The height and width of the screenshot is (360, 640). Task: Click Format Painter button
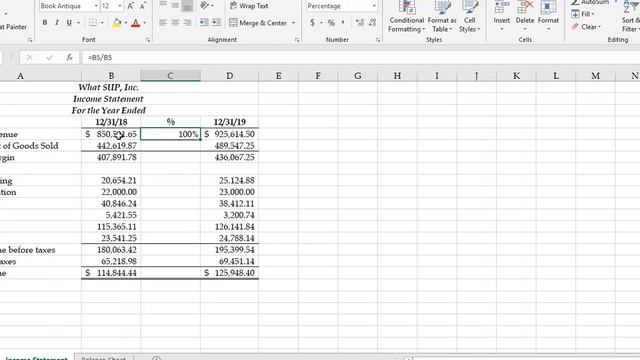pyautogui.click(x=13, y=27)
